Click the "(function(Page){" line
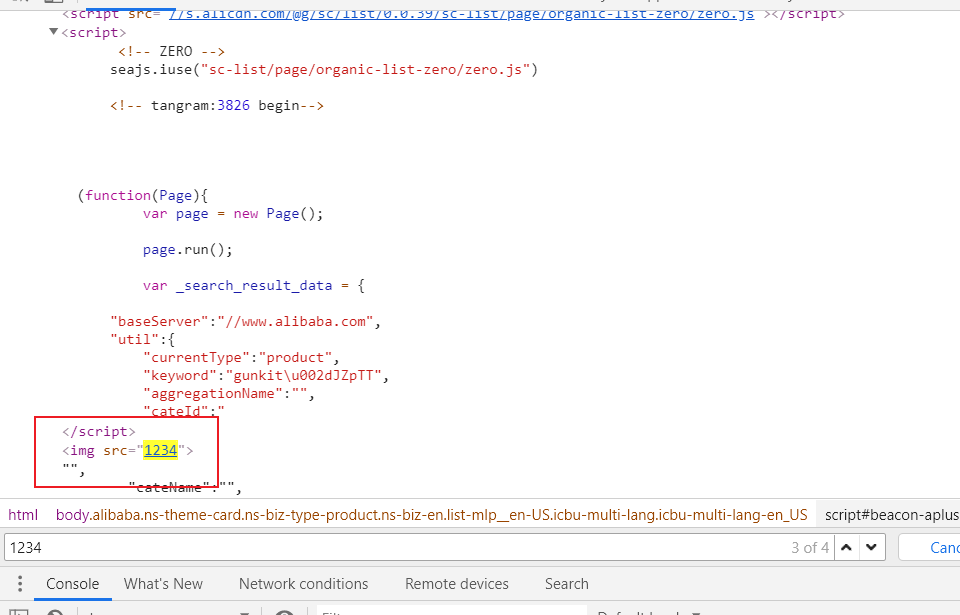The height and width of the screenshot is (615, 960). (x=143, y=195)
